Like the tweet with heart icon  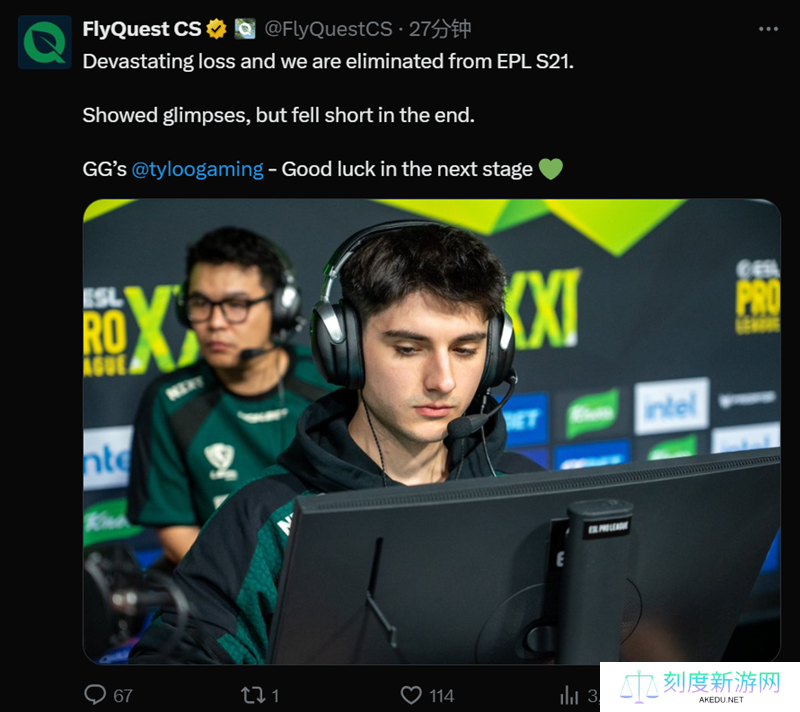(411, 695)
